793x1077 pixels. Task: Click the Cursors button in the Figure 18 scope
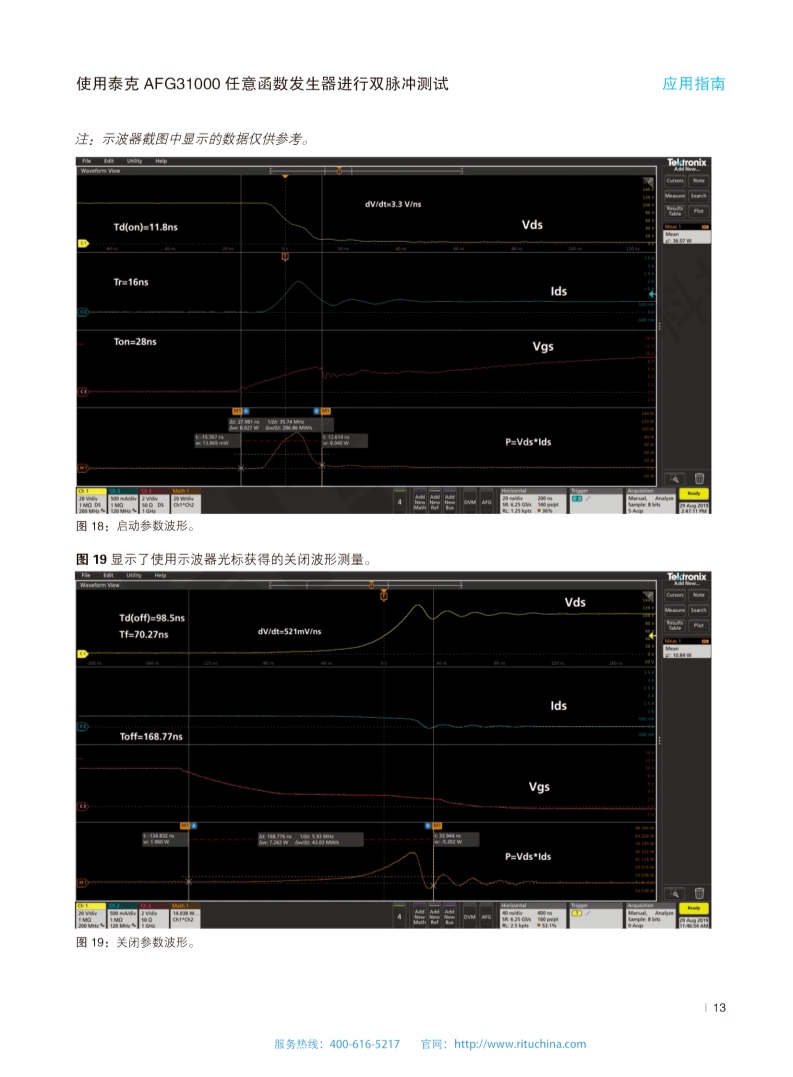point(675,180)
